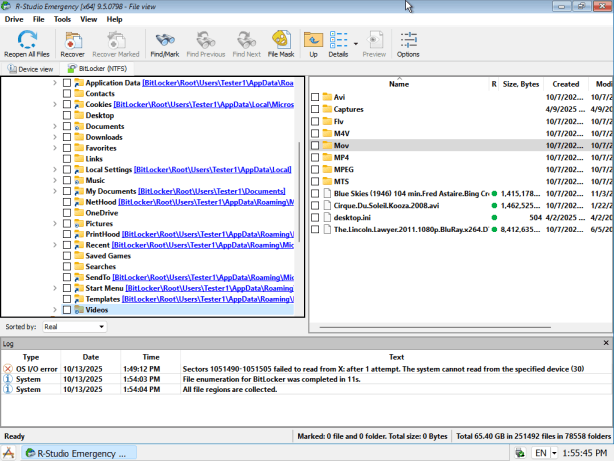The width and height of the screenshot is (614, 461).
Task: Click the Recover toolbar icon
Action: 73,40
